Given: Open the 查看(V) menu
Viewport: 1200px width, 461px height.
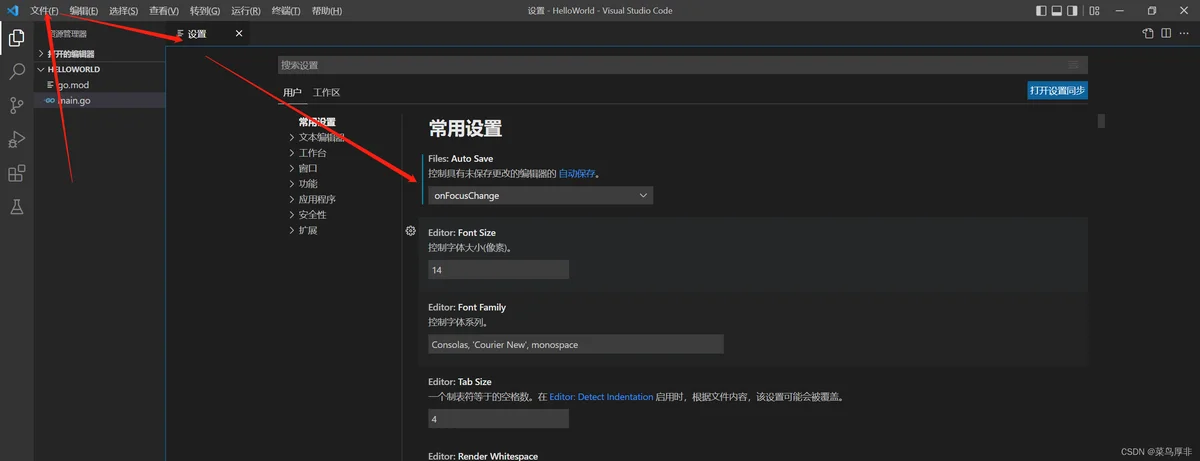Looking at the screenshot, I should point(164,10).
